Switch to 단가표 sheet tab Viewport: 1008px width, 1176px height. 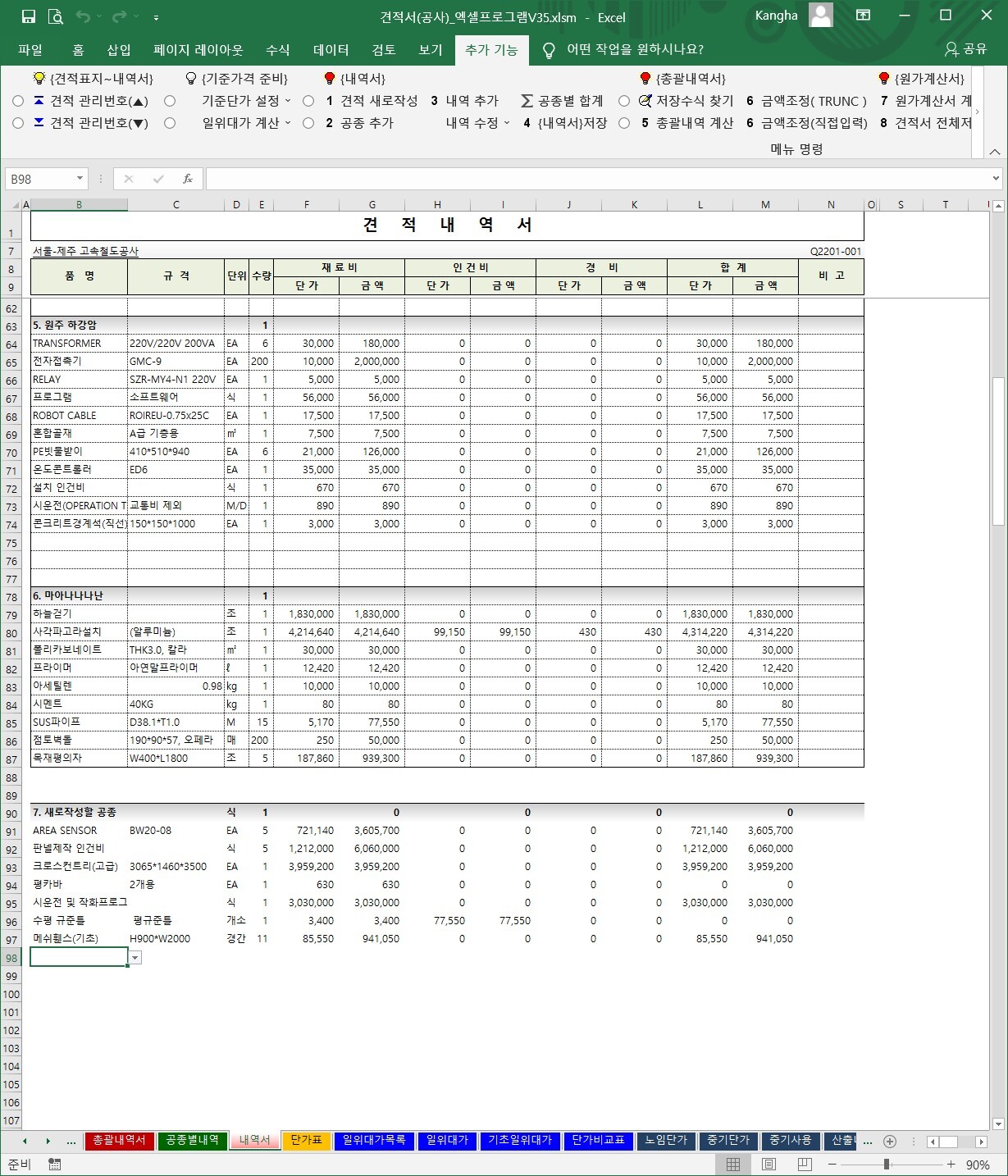click(x=307, y=1141)
